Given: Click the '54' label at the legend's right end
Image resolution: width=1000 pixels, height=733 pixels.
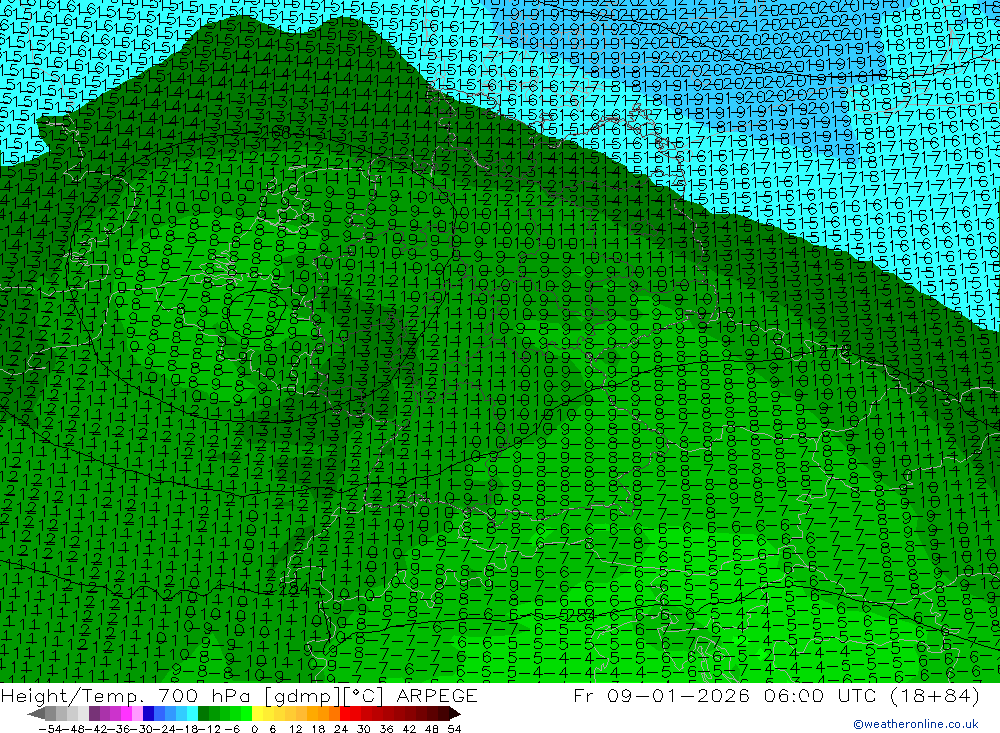Looking at the screenshot, I should click(x=454, y=729).
